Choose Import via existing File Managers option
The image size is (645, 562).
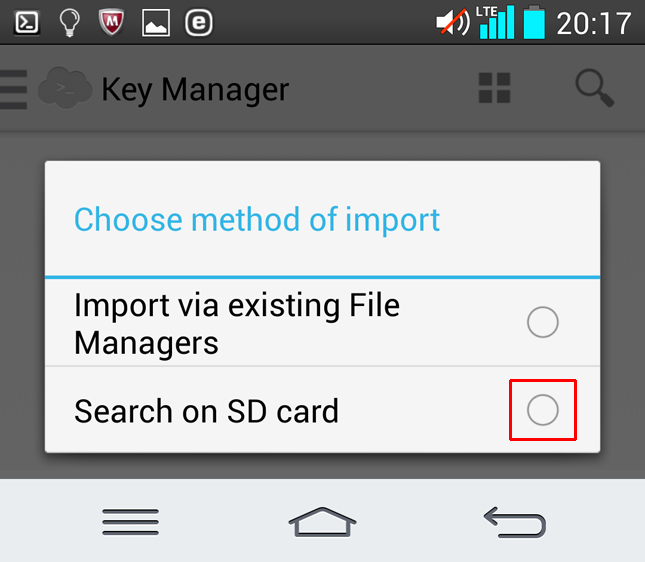(x=236, y=323)
